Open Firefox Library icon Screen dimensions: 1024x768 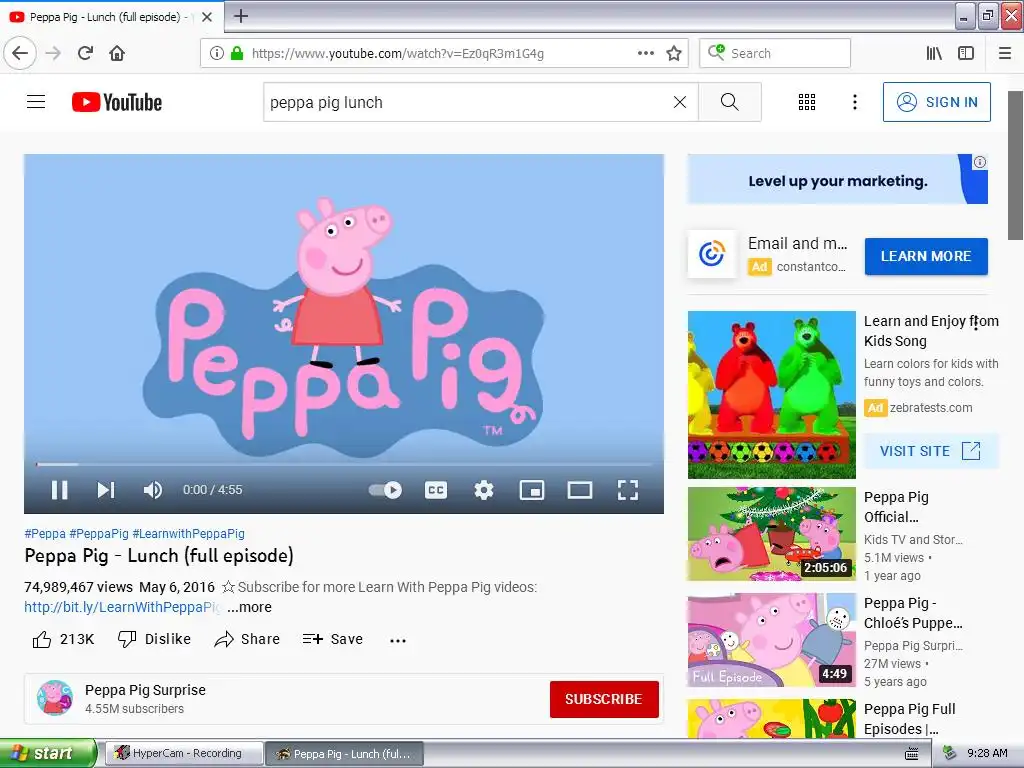(x=934, y=53)
